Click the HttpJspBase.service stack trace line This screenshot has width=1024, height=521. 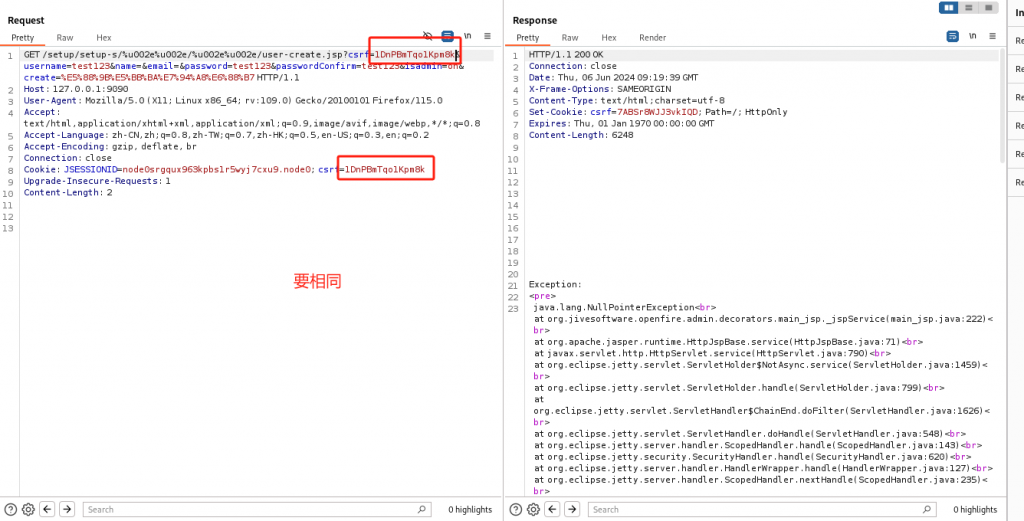coord(729,342)
